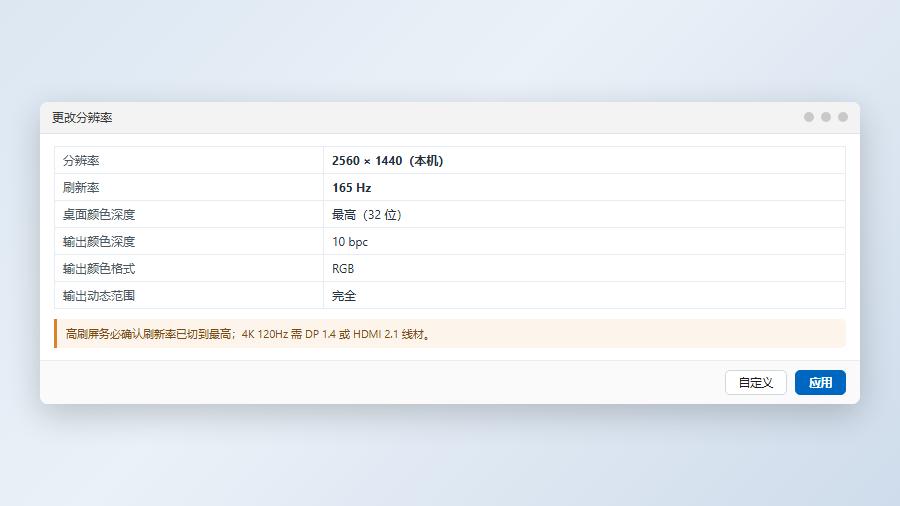Click the 高刷屏 refresh rate tip text
The width and height of the screenshot is (900, 506).
(248, 334)
